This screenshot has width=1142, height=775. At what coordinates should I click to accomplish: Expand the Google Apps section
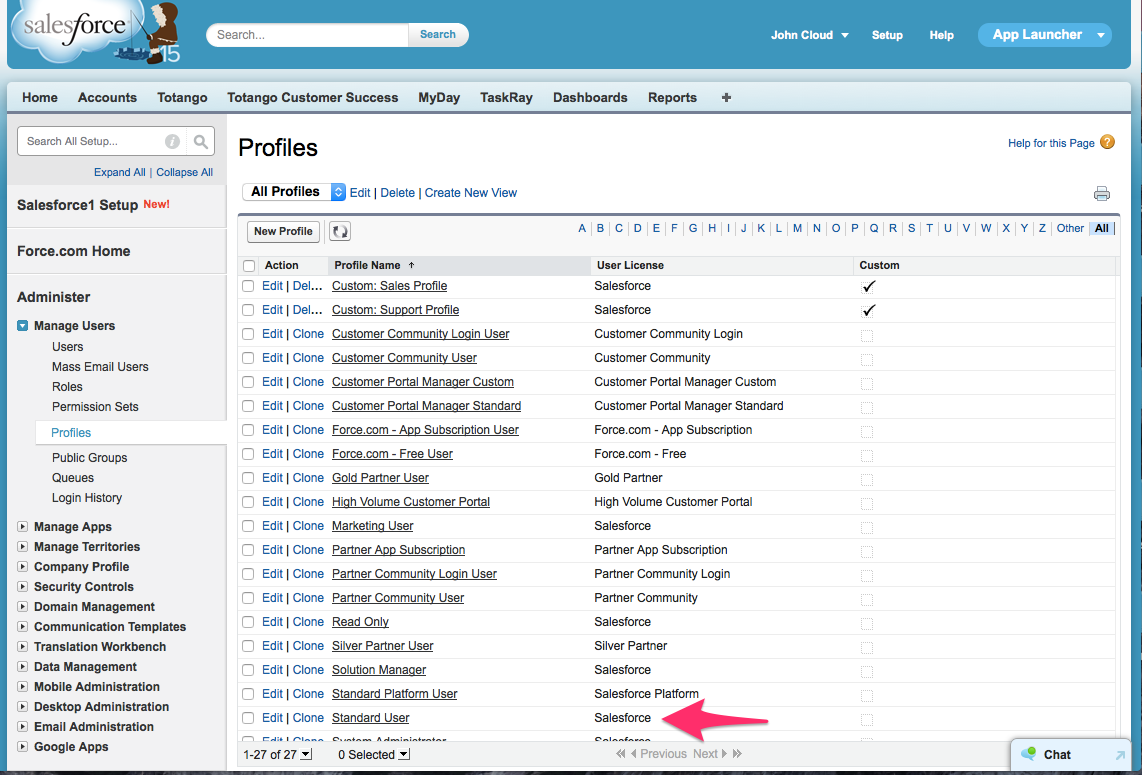point(23,747)
